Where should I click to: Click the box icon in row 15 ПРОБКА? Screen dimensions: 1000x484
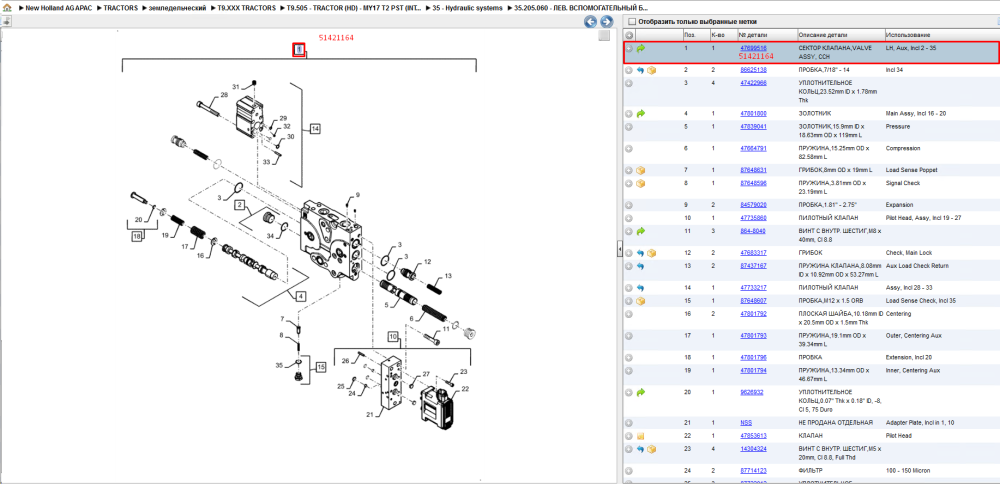point(641,300)
